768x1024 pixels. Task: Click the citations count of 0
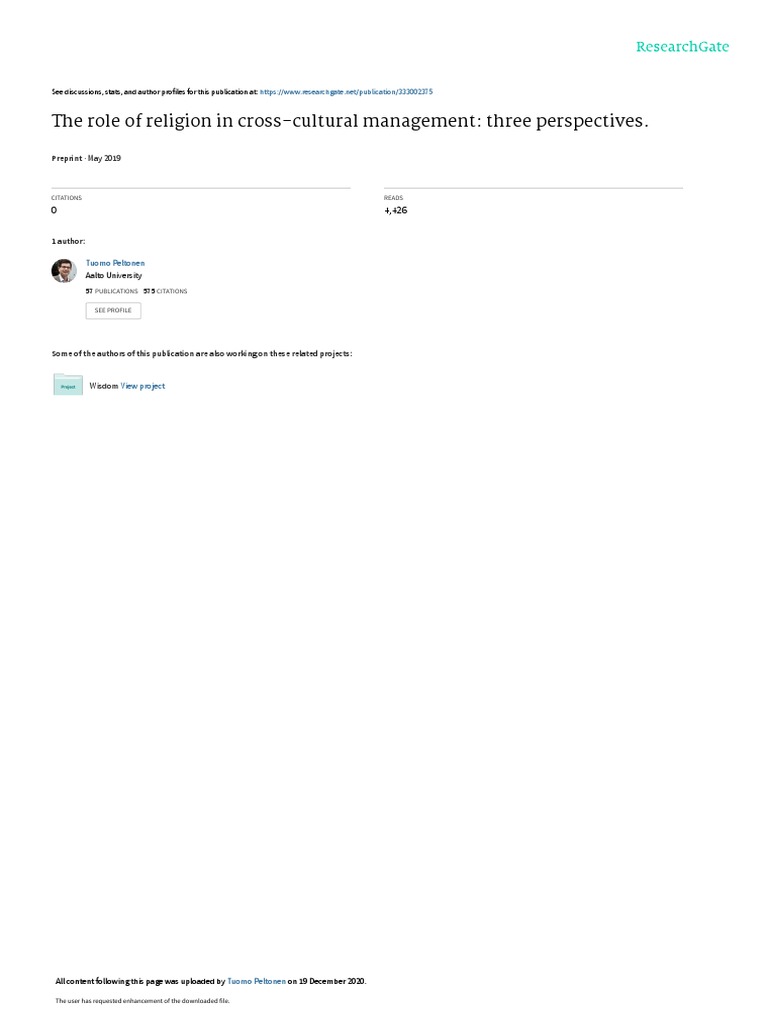[x=54, y=210]
